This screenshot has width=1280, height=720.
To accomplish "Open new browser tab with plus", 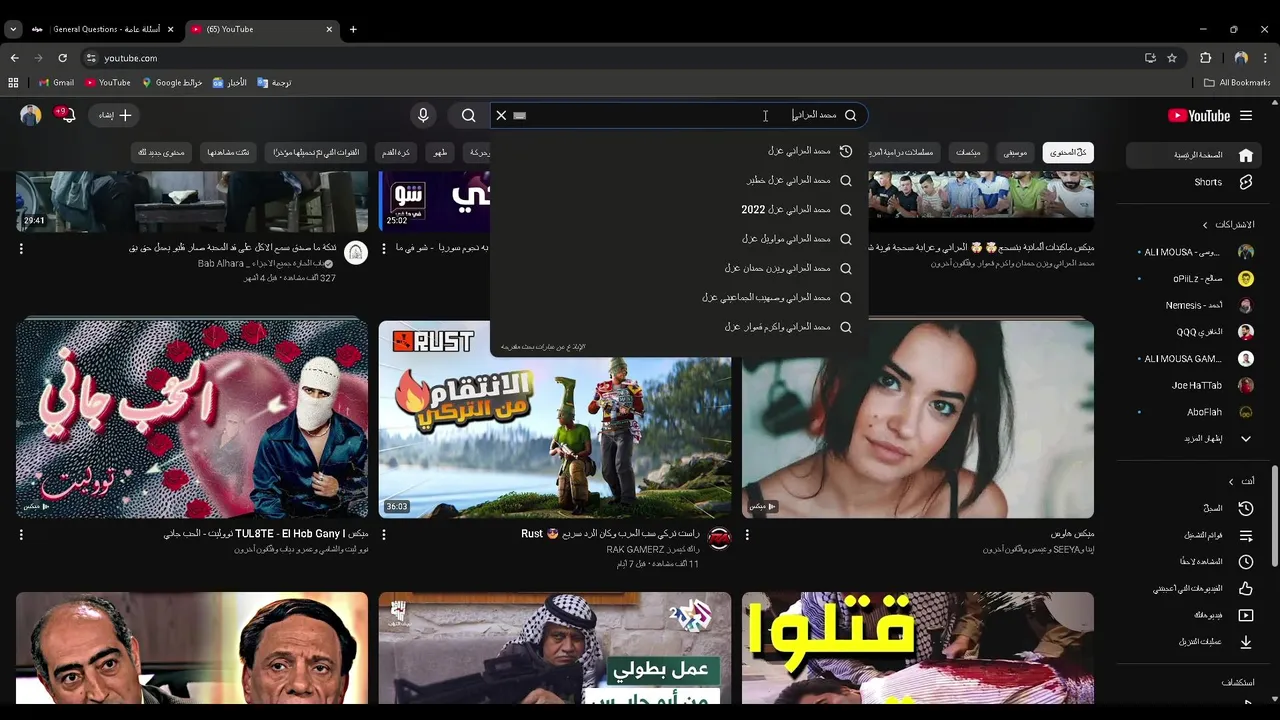I will (353, 29).
